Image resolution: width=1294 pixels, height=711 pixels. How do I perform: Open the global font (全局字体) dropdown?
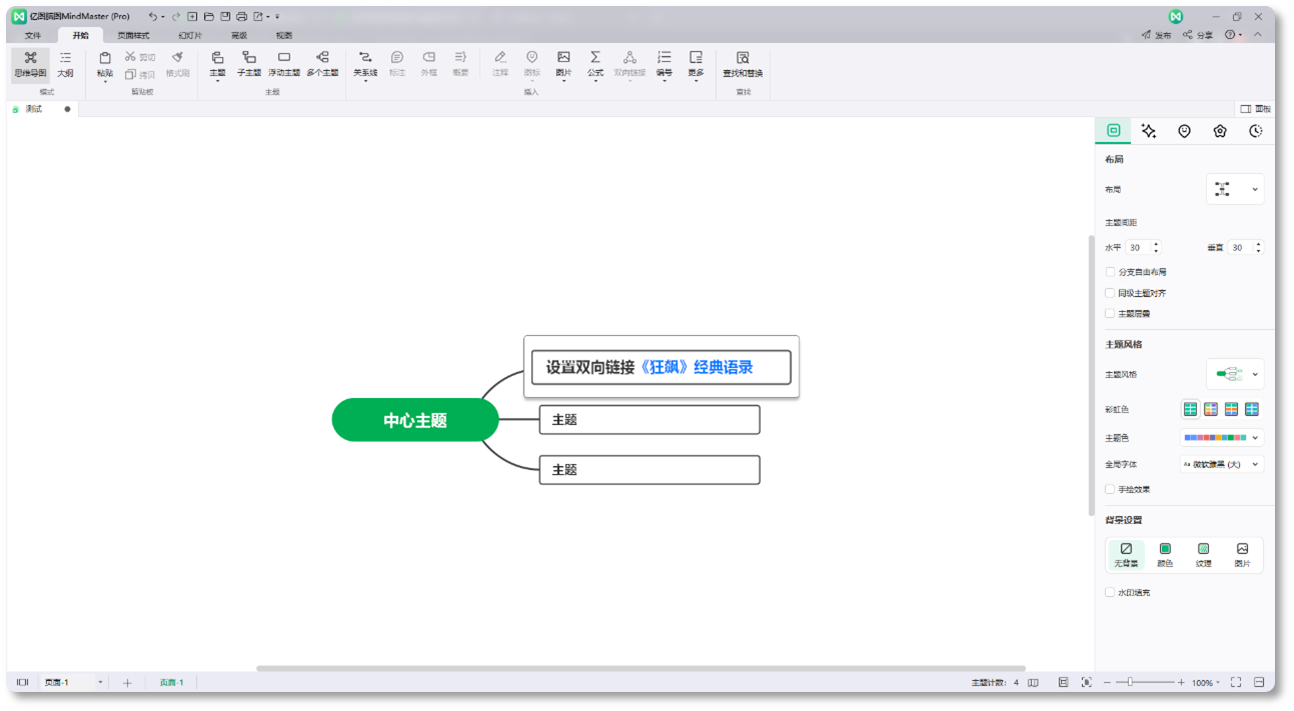tap(1222, 464)
